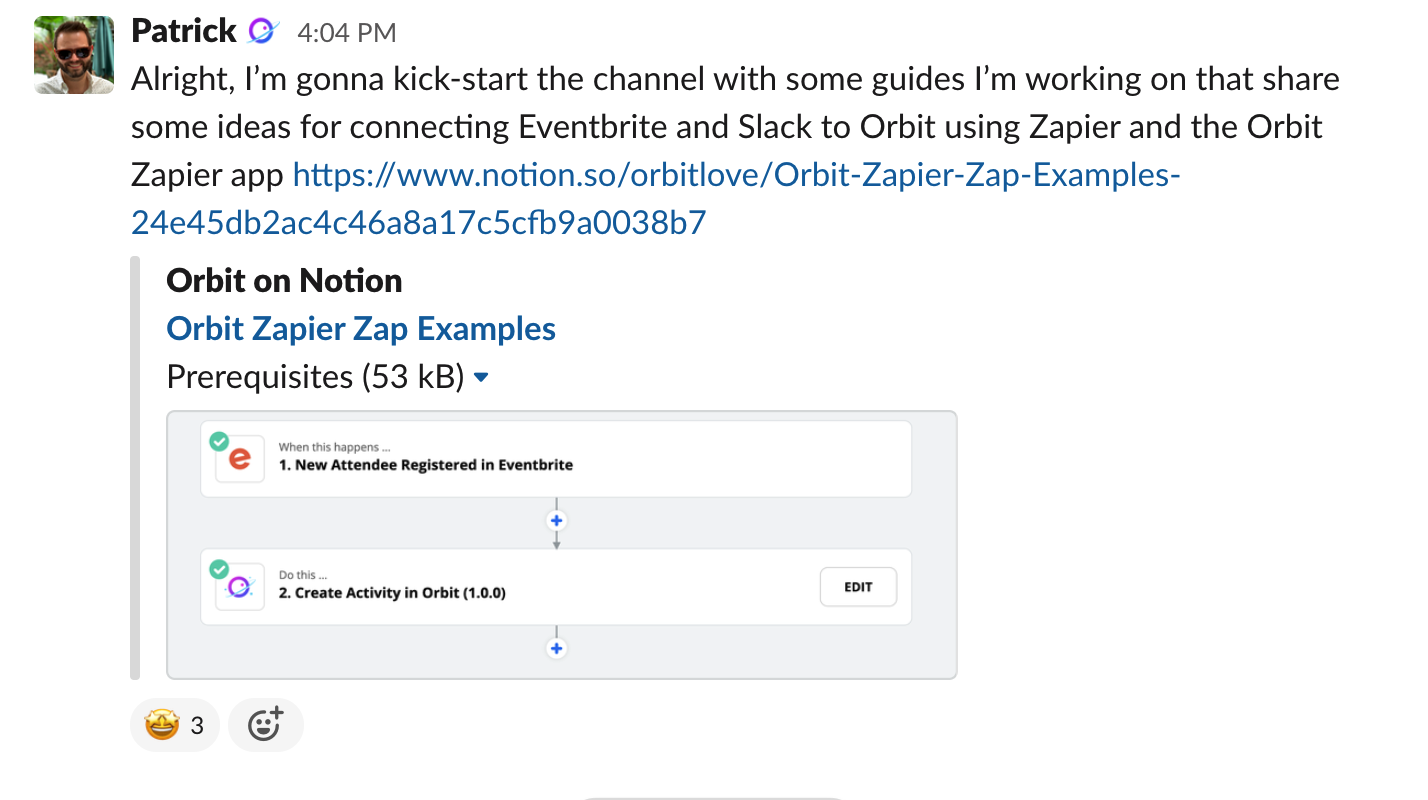The width and height of the screenshot is (1428, 800).
Task: Open the Orbit Zapier Zap Examples link
Action: [361, 328]
